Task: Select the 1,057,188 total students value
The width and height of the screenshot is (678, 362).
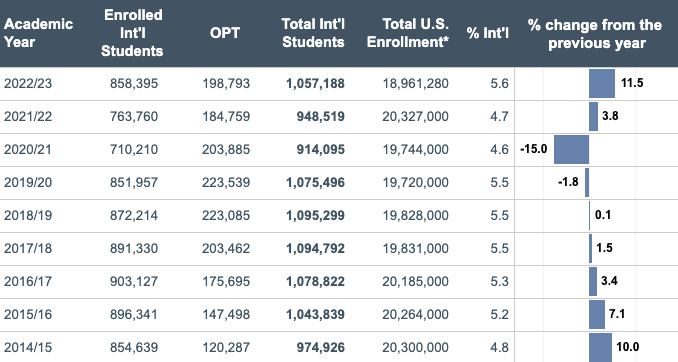Action: point(315,83)
